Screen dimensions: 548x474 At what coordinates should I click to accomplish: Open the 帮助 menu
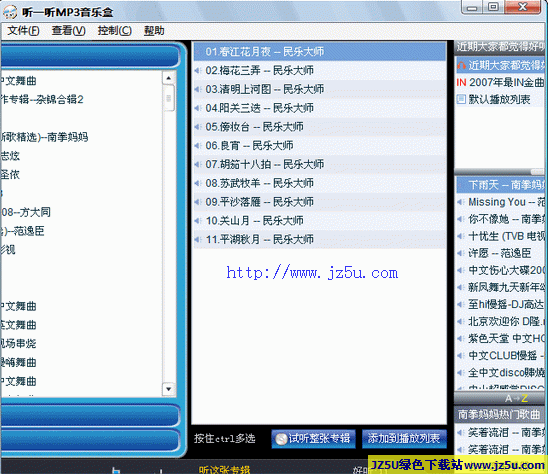[154, 31]
